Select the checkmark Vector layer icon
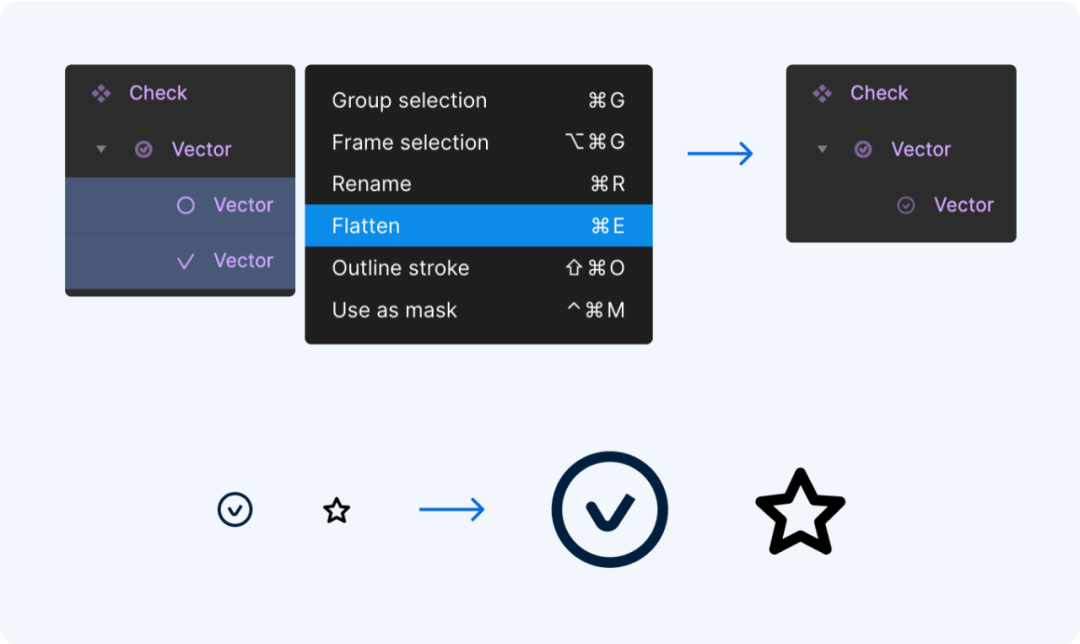The image size is (1080, 644). [185, 261]
